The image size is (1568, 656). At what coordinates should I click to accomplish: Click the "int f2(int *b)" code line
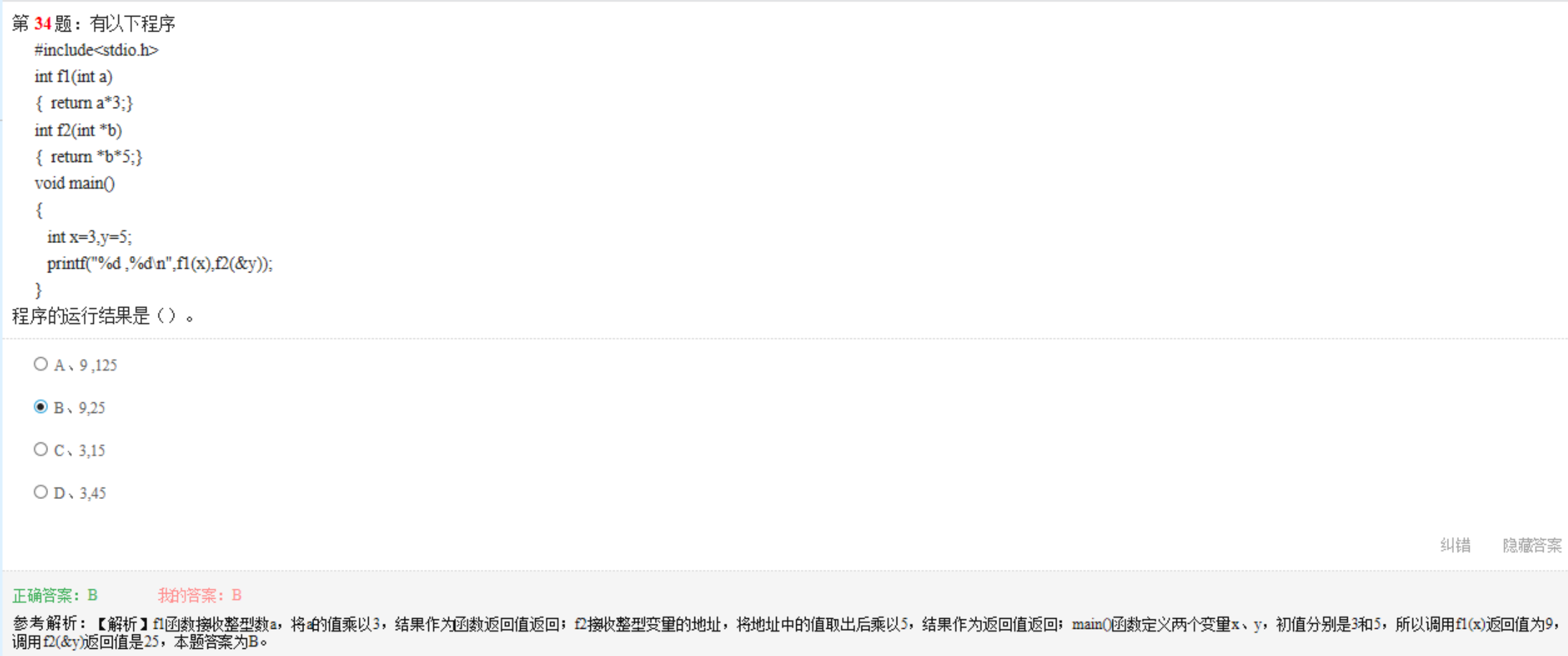pos(78,130)
